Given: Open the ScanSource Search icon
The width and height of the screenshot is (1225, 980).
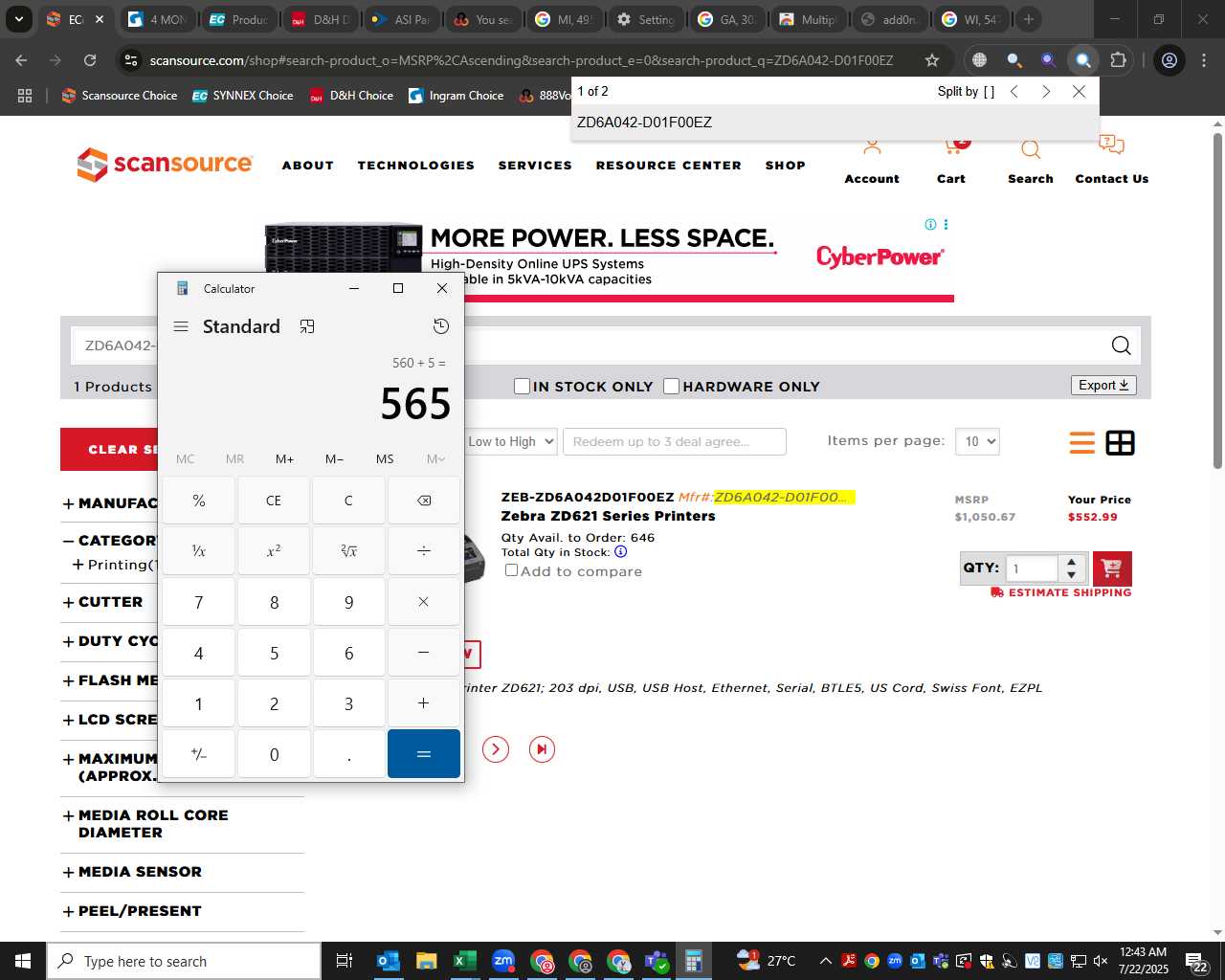Looking at the screenshot, I should coord(1031,149).
